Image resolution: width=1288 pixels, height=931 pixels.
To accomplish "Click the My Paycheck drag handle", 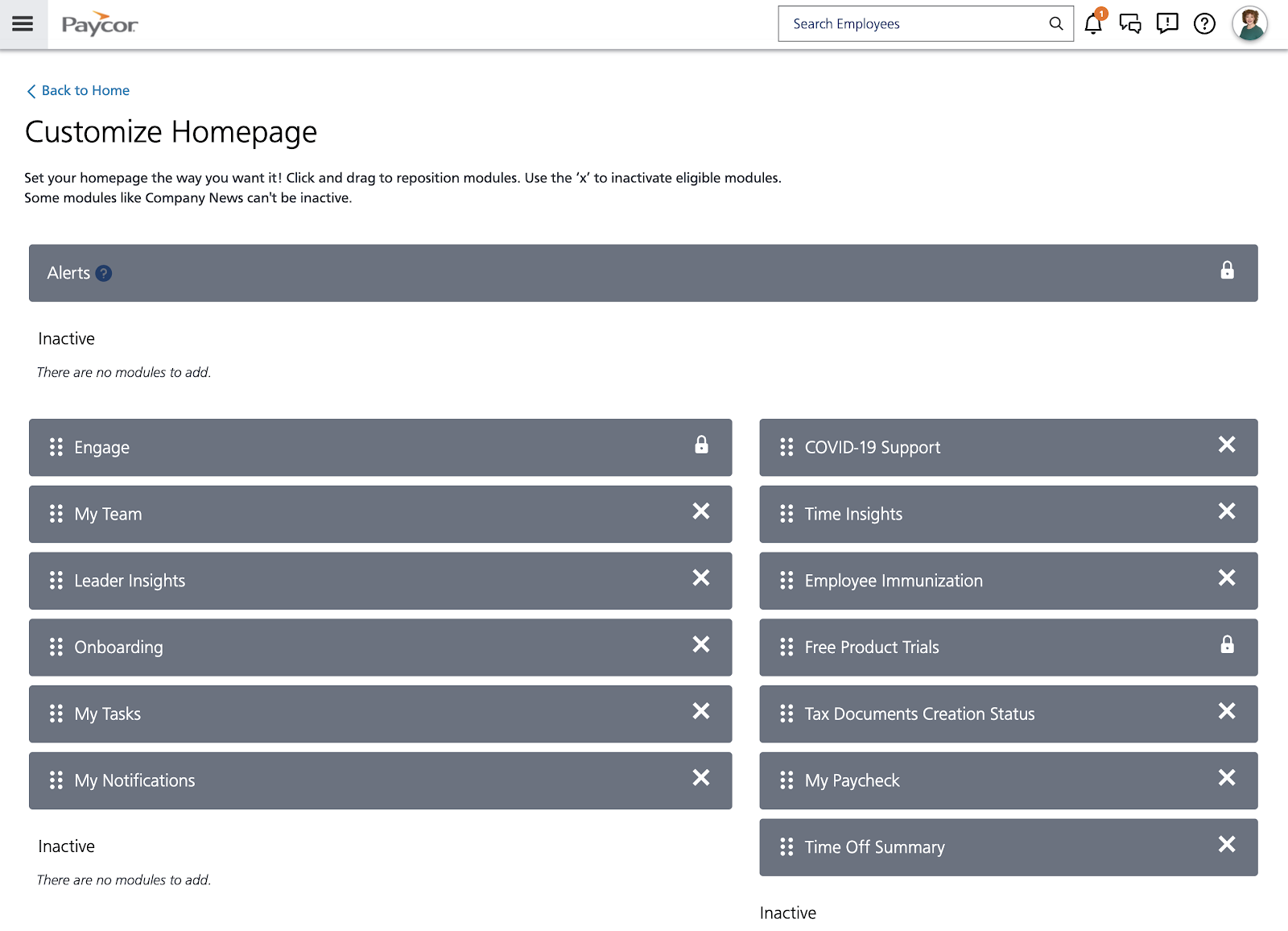I will point(786,780).
